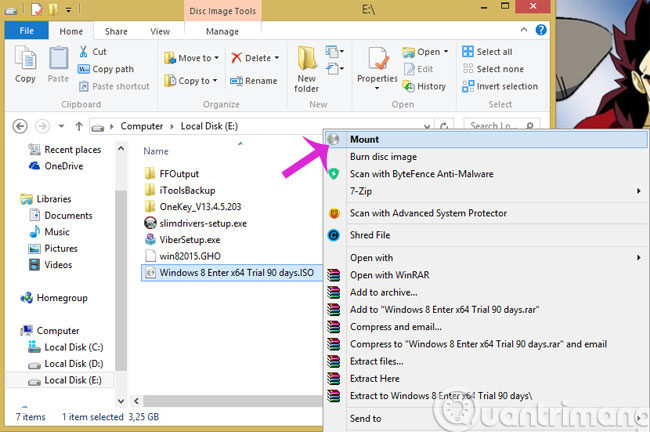Click the Select none icon
Image resolution: width=650 pixels, height=432 pixels.
tap(468, 69)
